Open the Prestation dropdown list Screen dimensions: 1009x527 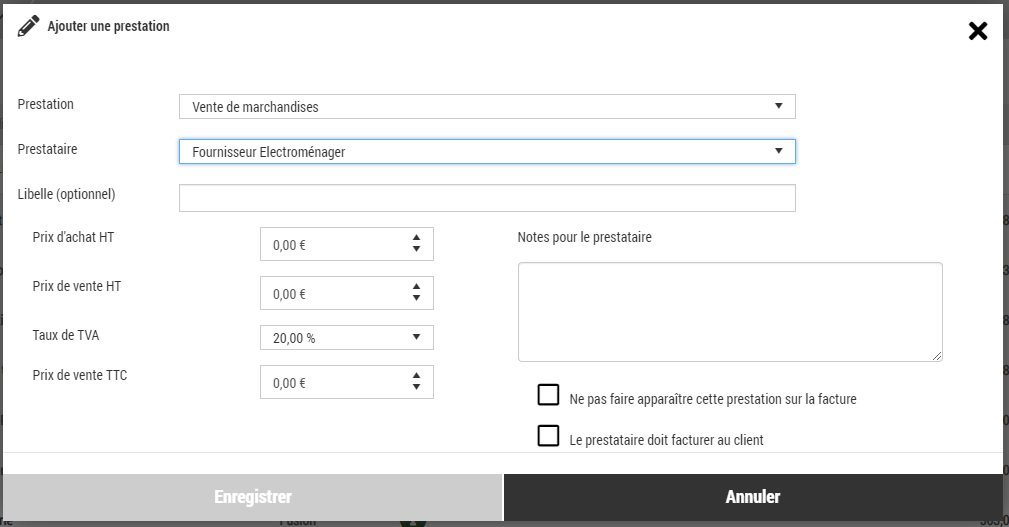(x=487, y=107)
